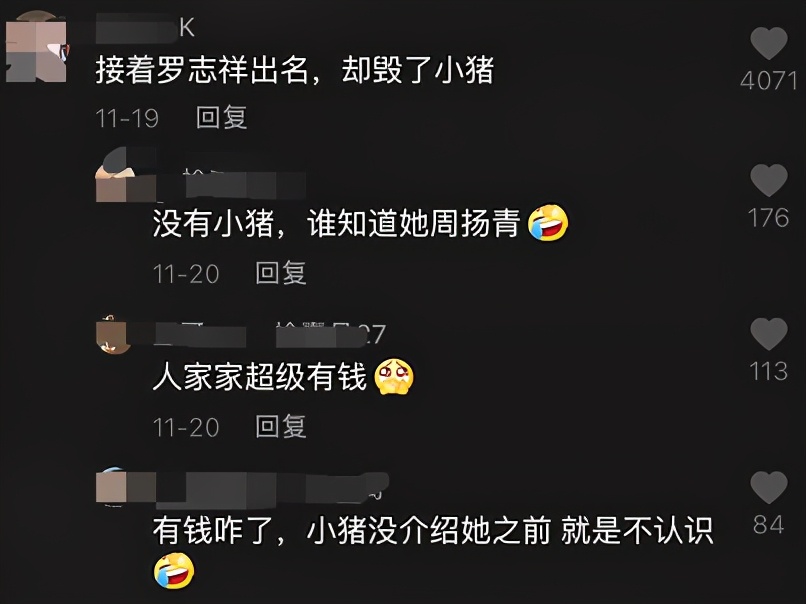Image resolution: width=806 pixels, height=604 pixels.
Task: Like the comment showing 113 likes
Action: tap(768, 334)
